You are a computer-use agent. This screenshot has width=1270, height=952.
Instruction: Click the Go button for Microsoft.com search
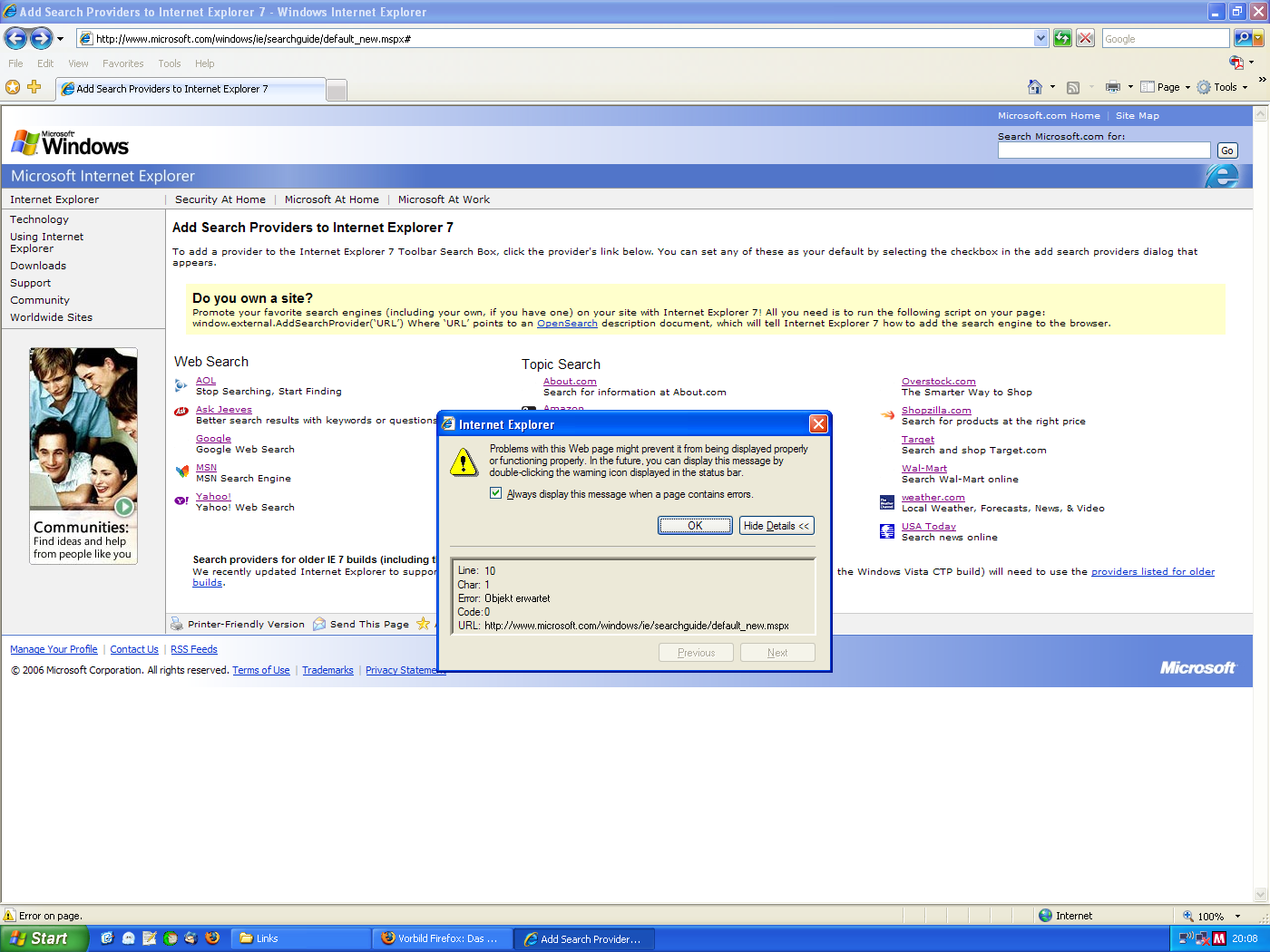pos(1226,151)
